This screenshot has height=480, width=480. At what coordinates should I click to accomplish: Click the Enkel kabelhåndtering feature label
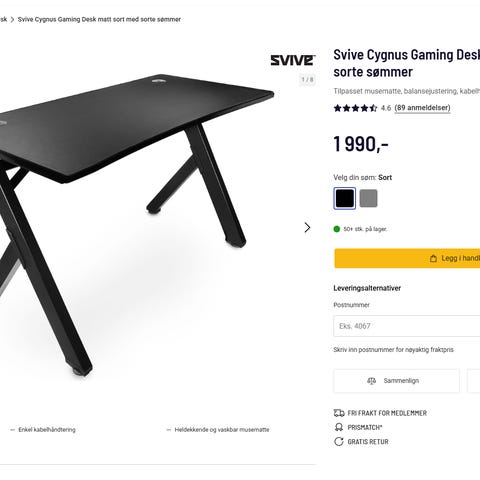click(x=47, y=430)
